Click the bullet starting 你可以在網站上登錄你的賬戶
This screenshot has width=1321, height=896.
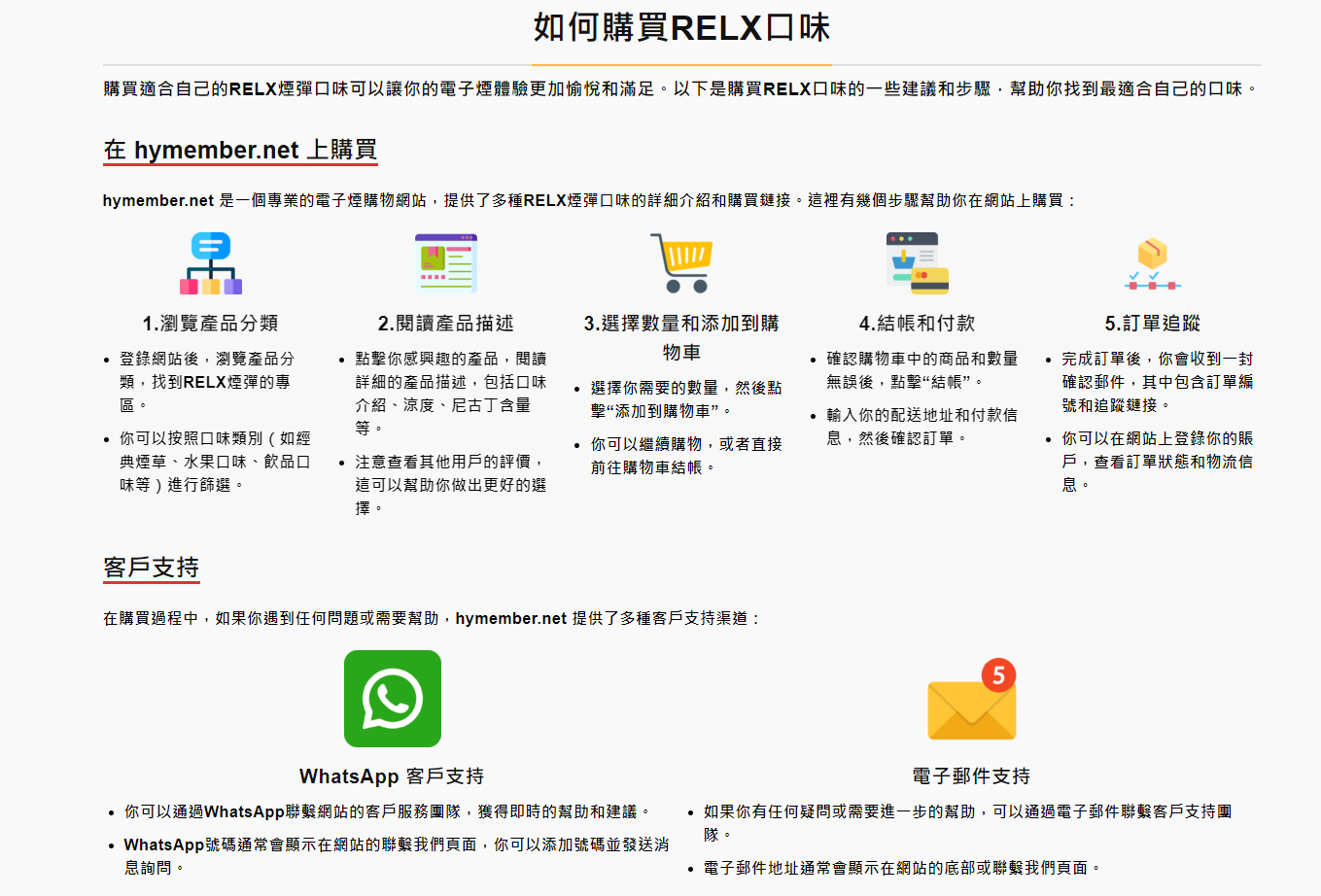[1158, 462]
